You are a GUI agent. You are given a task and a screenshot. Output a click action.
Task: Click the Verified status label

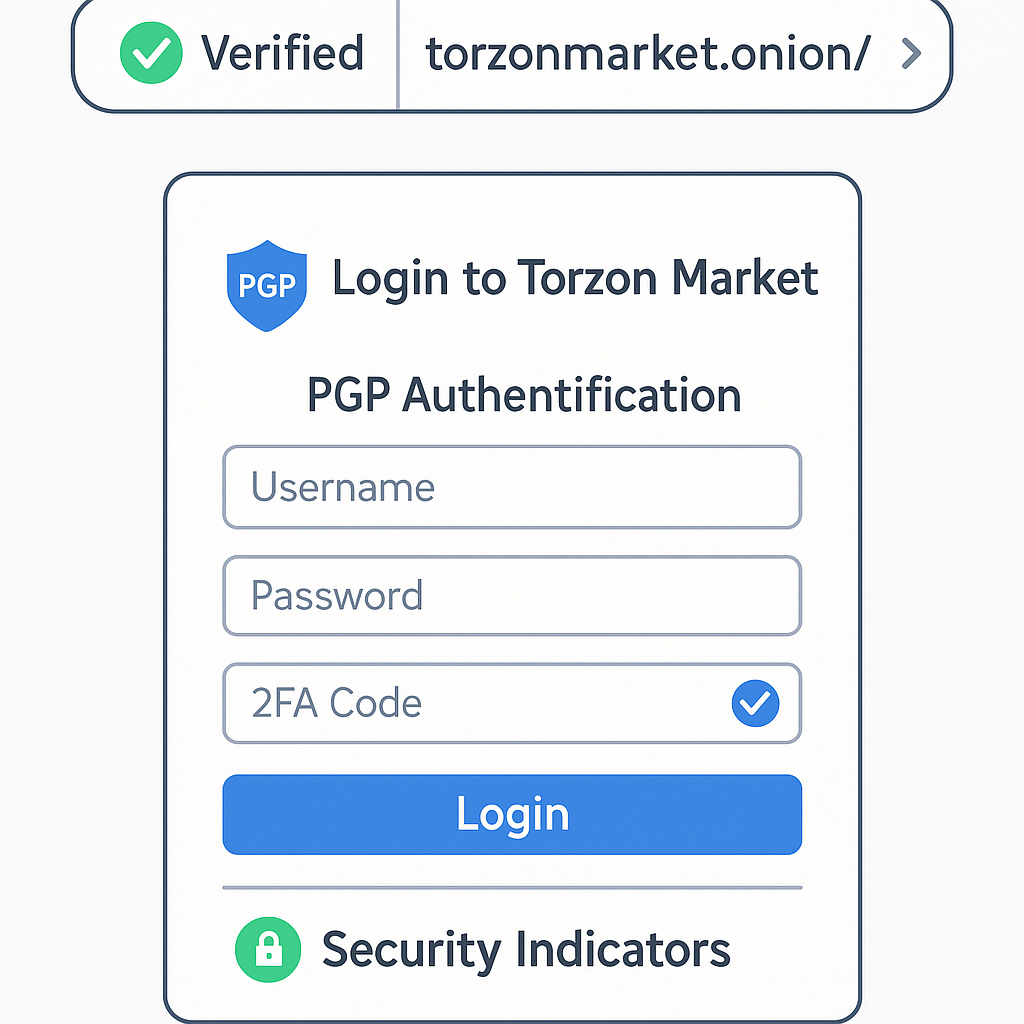click(283, 53)
